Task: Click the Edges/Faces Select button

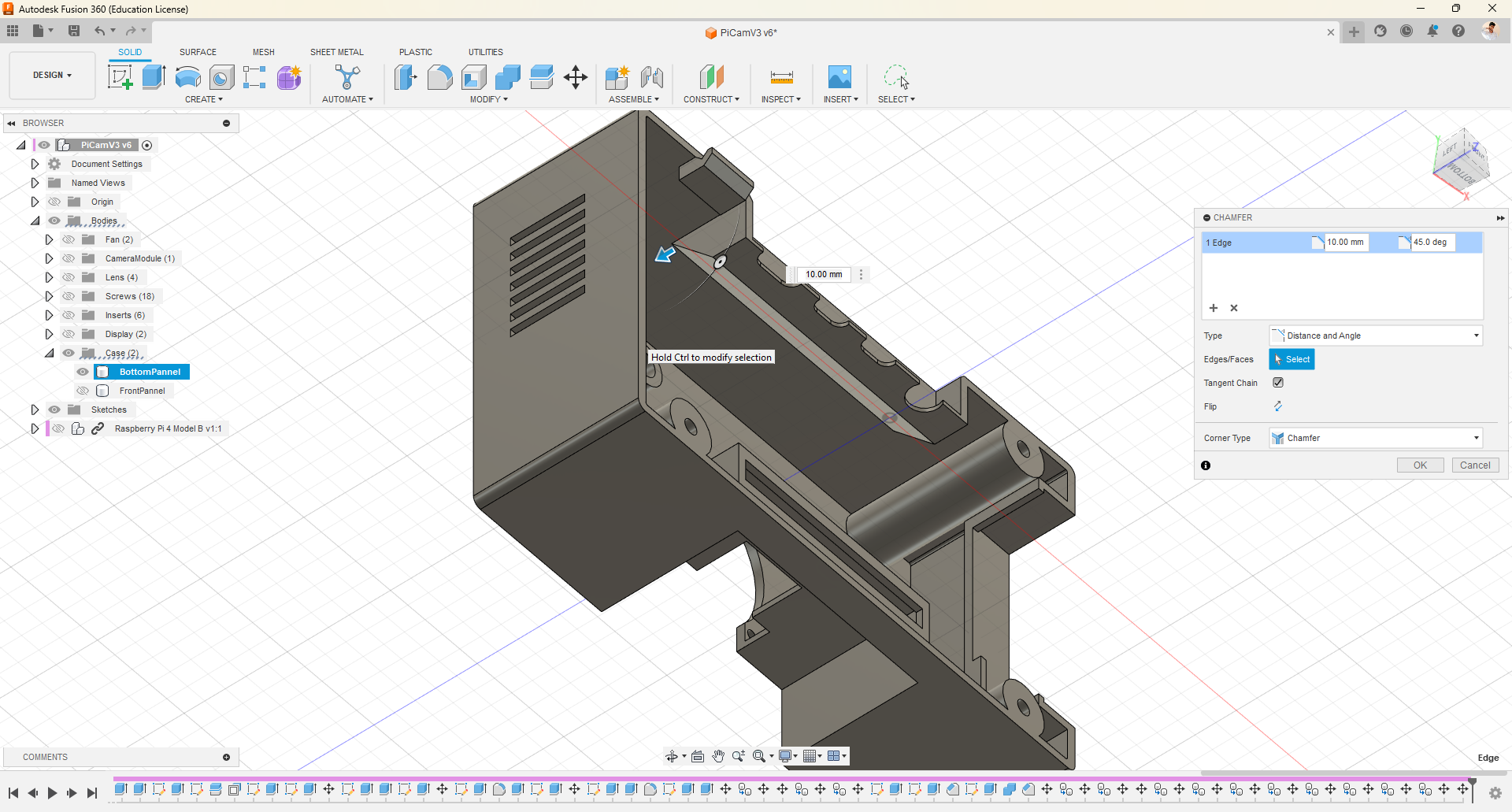Action: coord(1291,359)
